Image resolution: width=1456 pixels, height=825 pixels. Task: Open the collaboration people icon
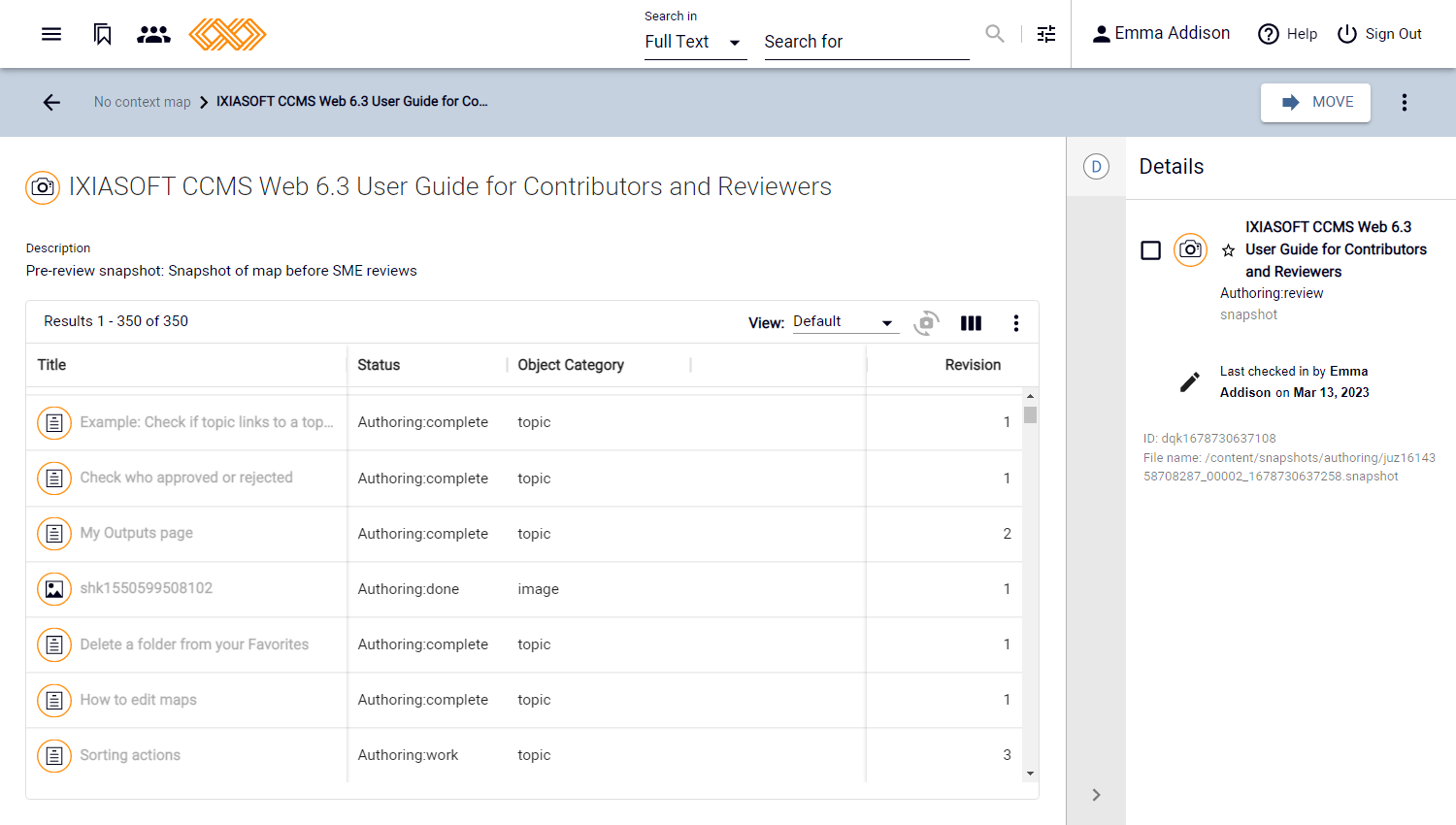tap(153, 34)
